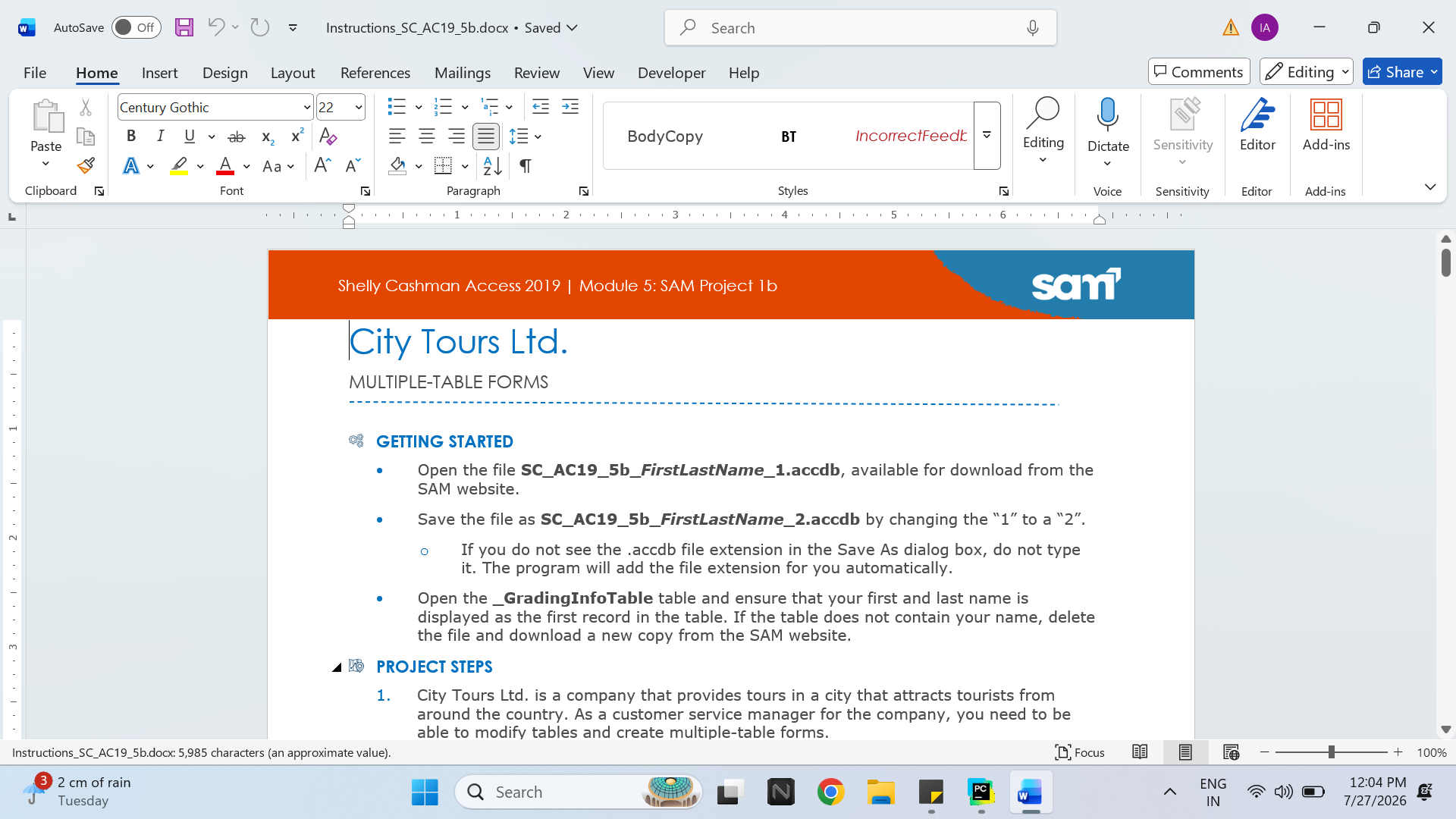1456x819 pixels.
Task: Open the Editor proofing tool
Action: tap(1257, 125)
